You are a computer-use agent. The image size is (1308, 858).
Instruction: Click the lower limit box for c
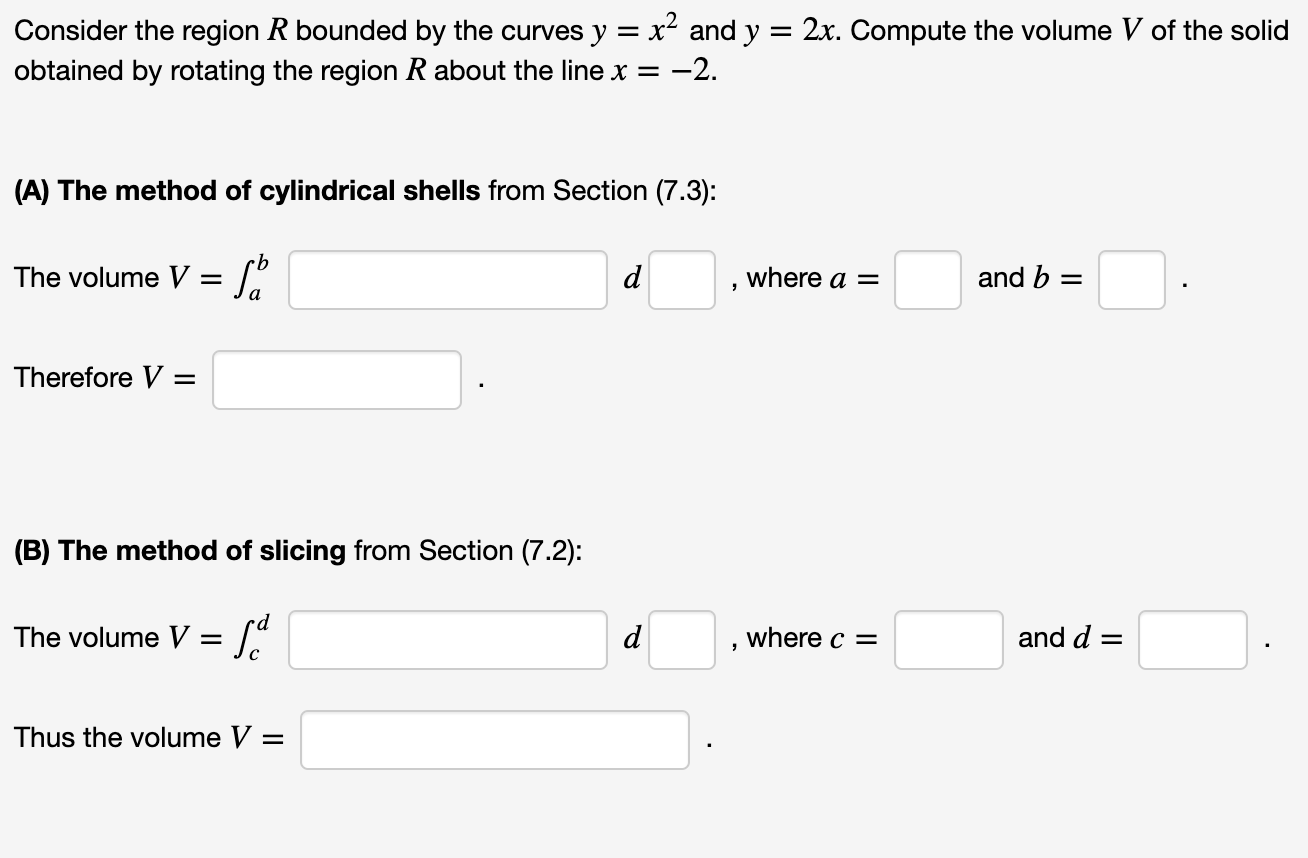click(x=948, y=639)
